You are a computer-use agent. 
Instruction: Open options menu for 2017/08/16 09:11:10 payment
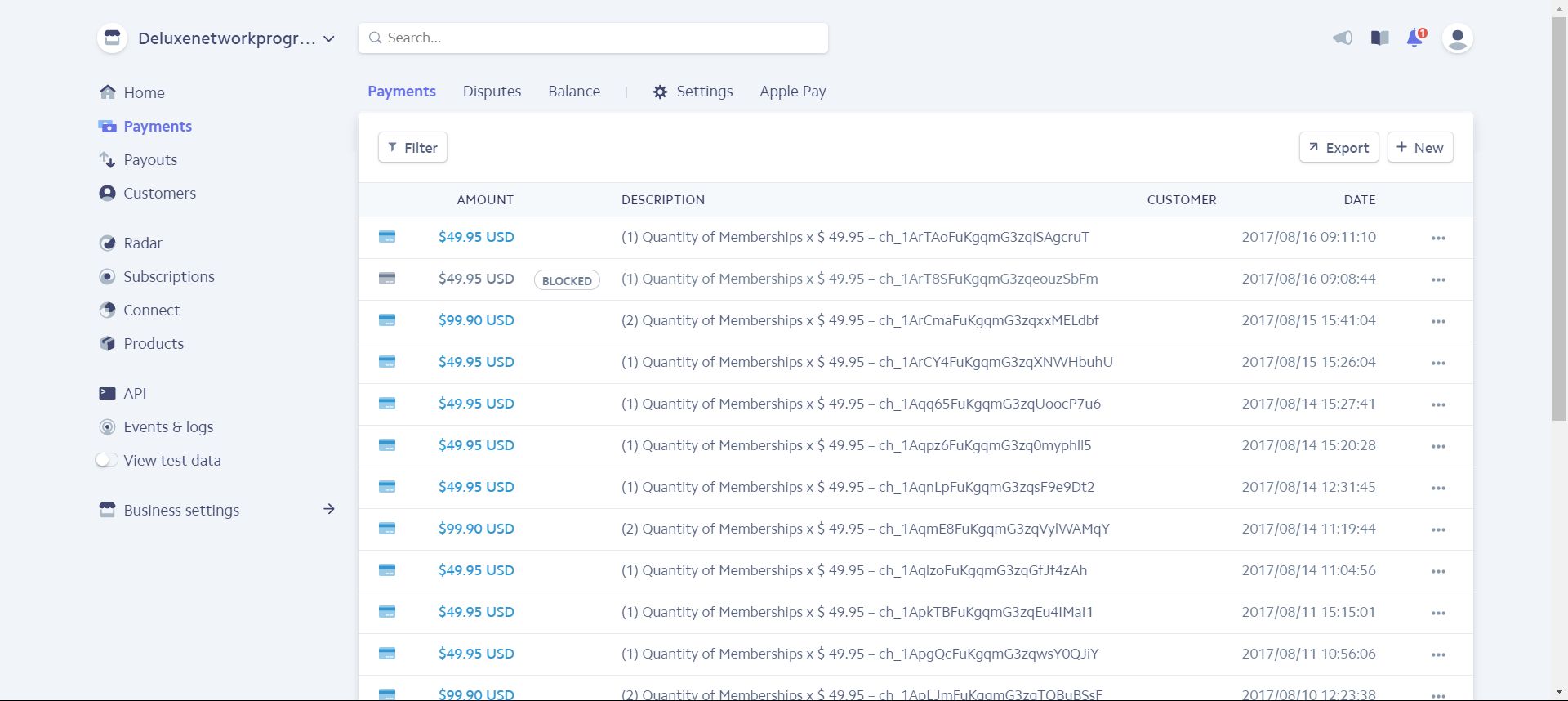coord(1438,238)
